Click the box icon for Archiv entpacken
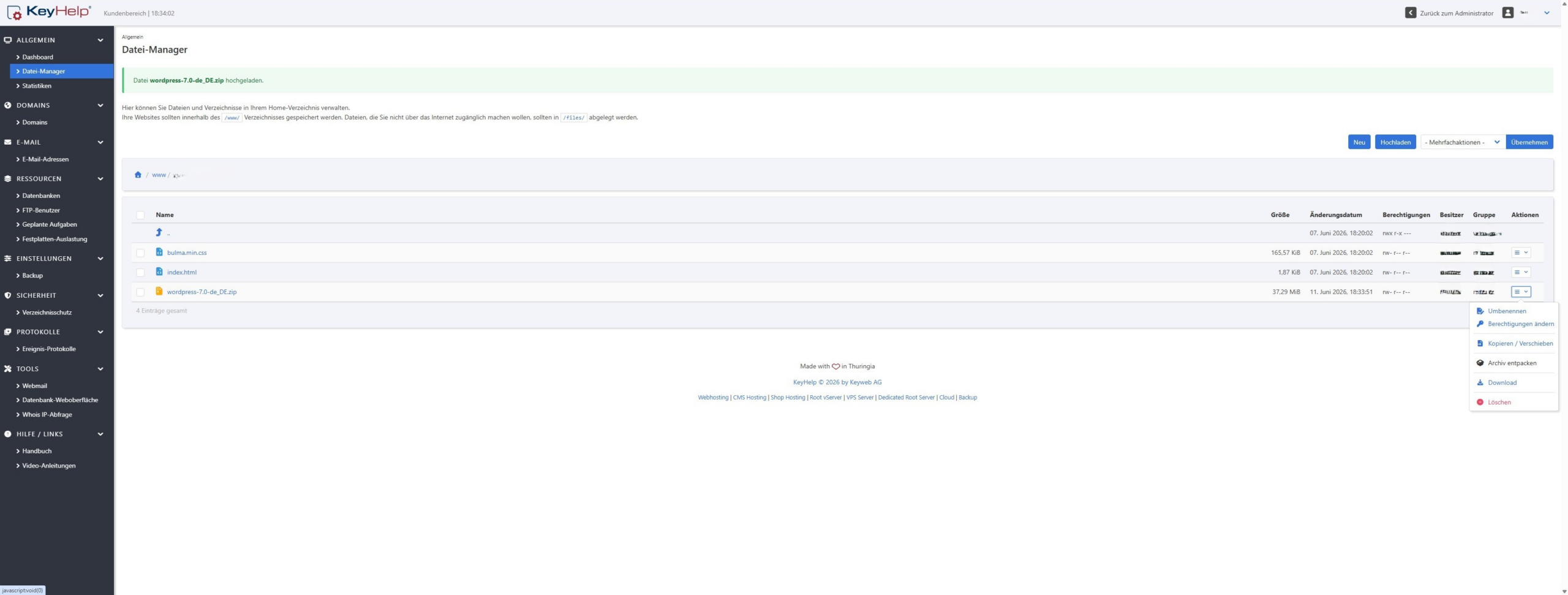The height and width of the screenshot is (595, 1568). [1480, 363]
